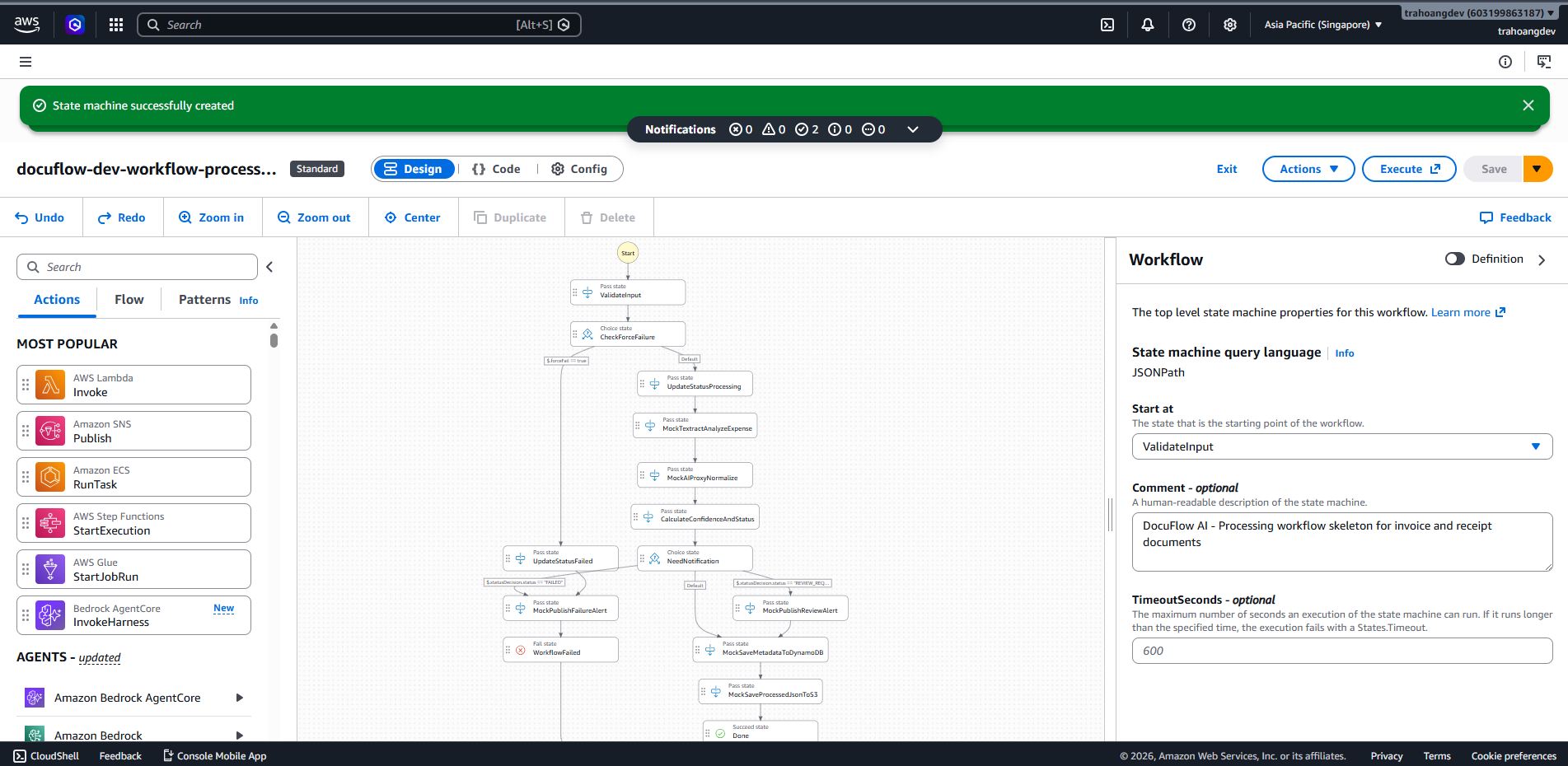The height and width of the screenshot is (766, 1568).
Task: Focus the top AWS Search field
Action: [359, 25]
